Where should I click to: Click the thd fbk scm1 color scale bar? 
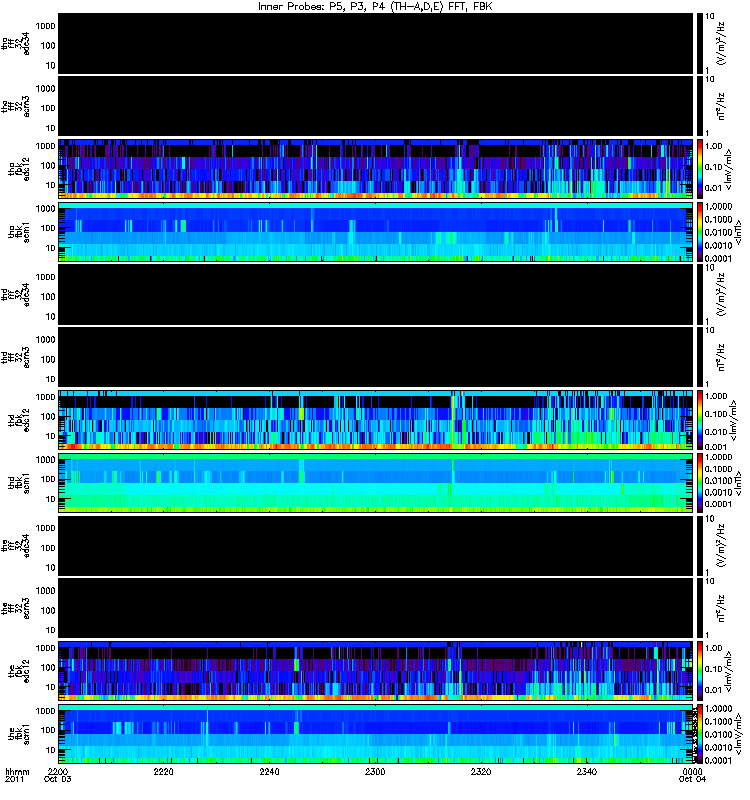coord(700,483)
